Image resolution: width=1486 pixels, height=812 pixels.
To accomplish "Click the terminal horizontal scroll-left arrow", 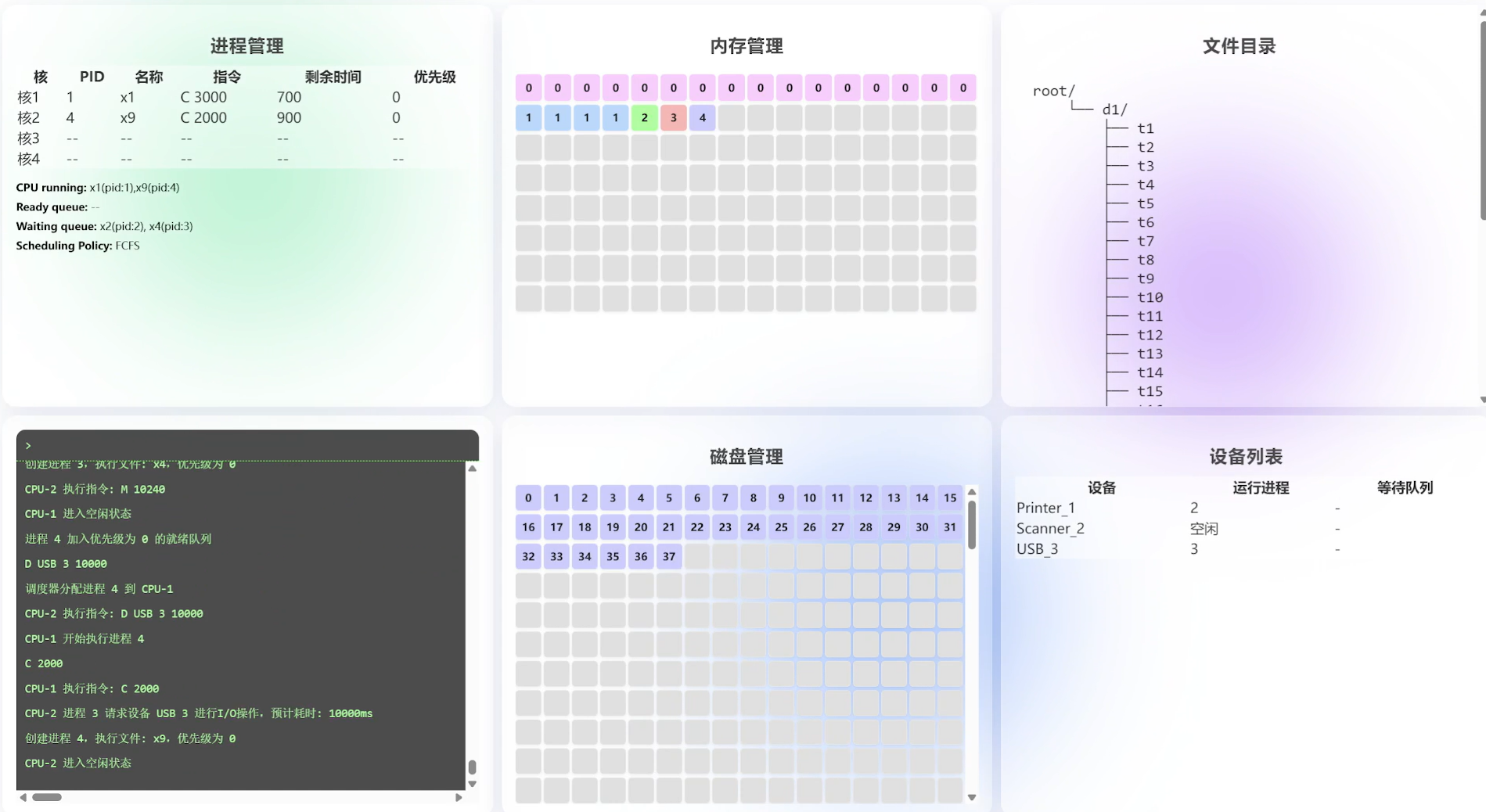I will tap(23, 798).
